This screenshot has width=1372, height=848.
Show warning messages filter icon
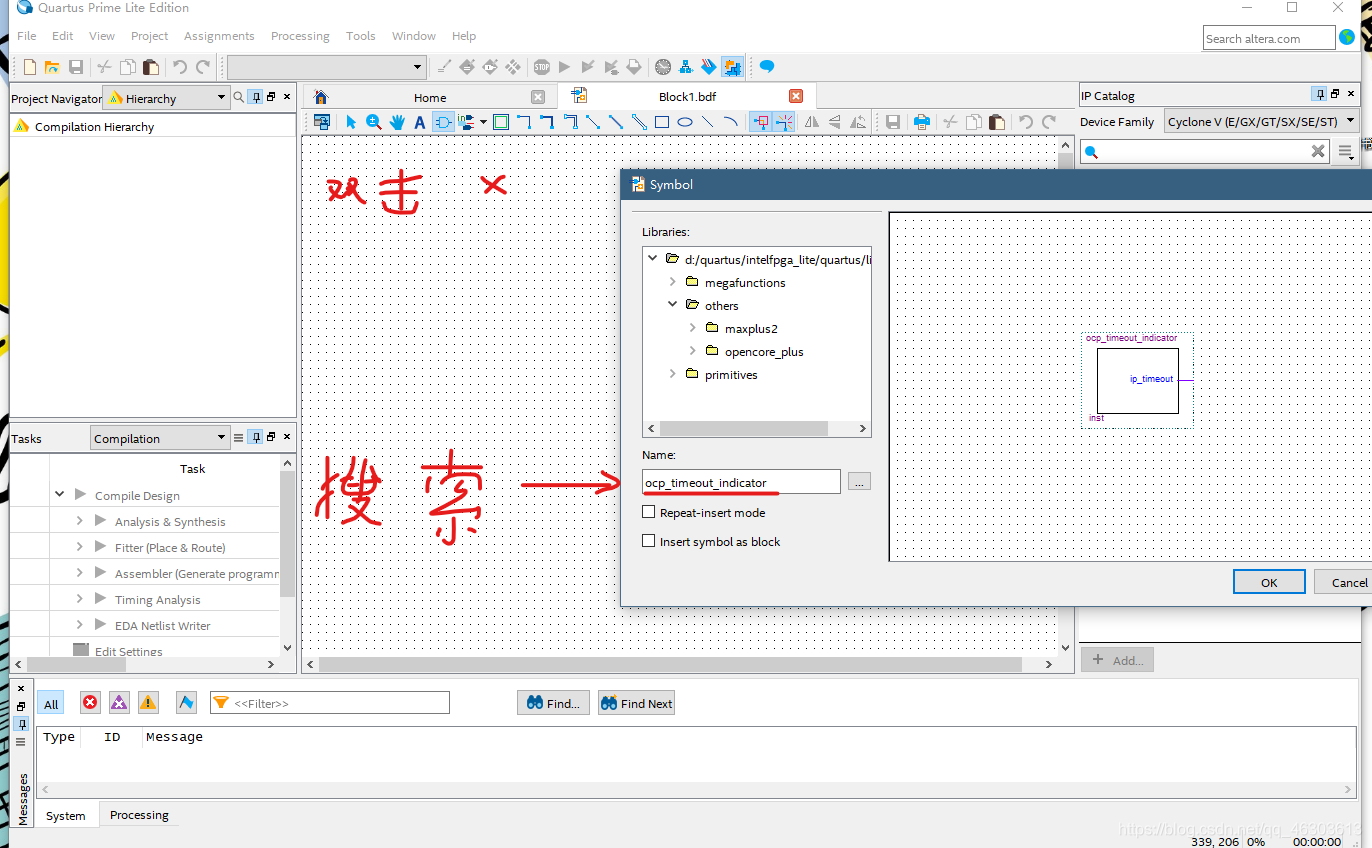148,703
